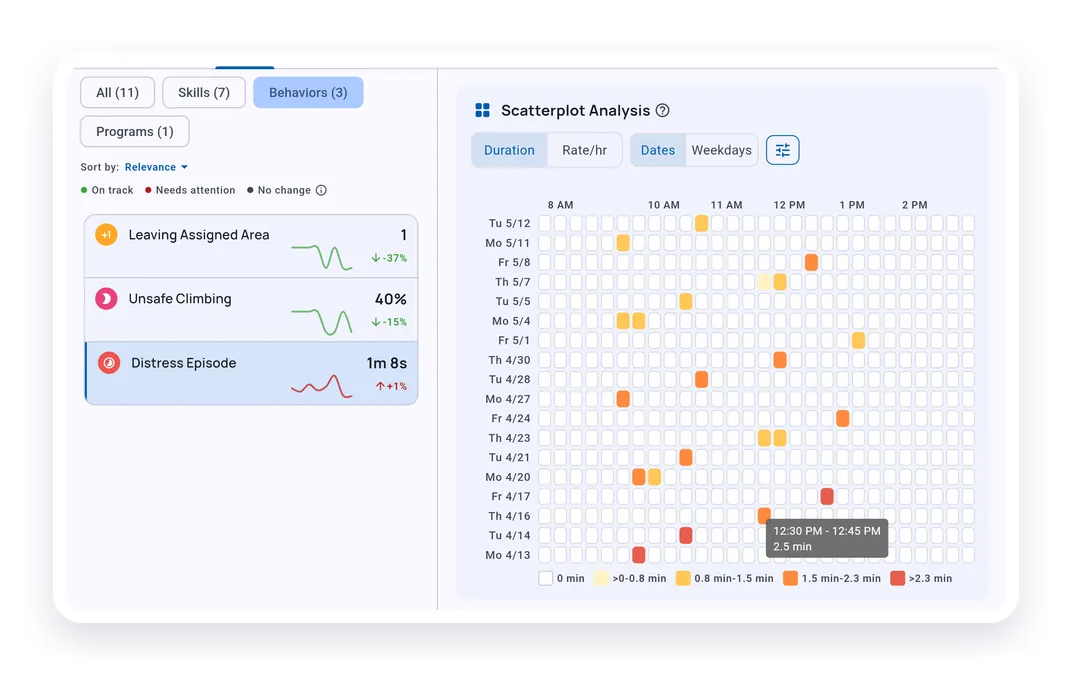
Task: Click the 0.8 min-1.5 min legend swatch
Action: 683,578
